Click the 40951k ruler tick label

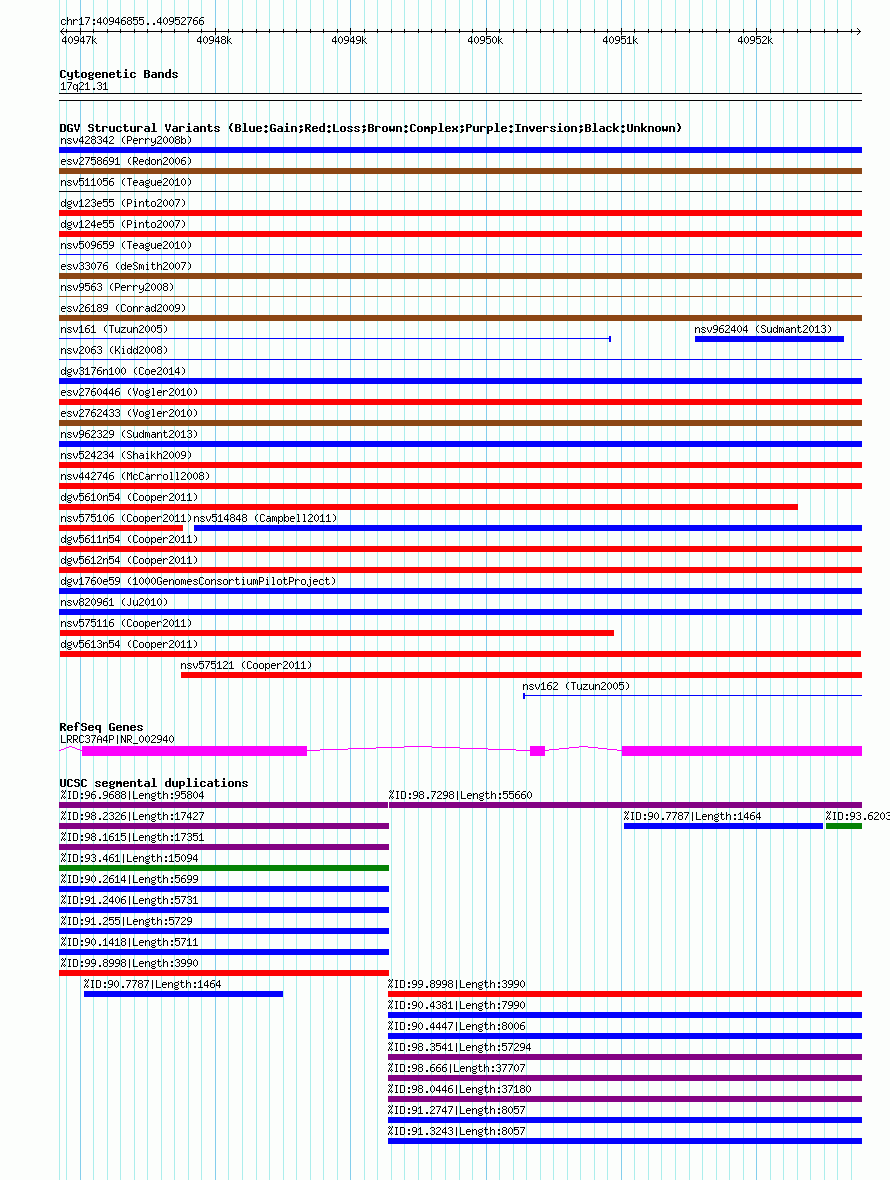tap(620, 40)
